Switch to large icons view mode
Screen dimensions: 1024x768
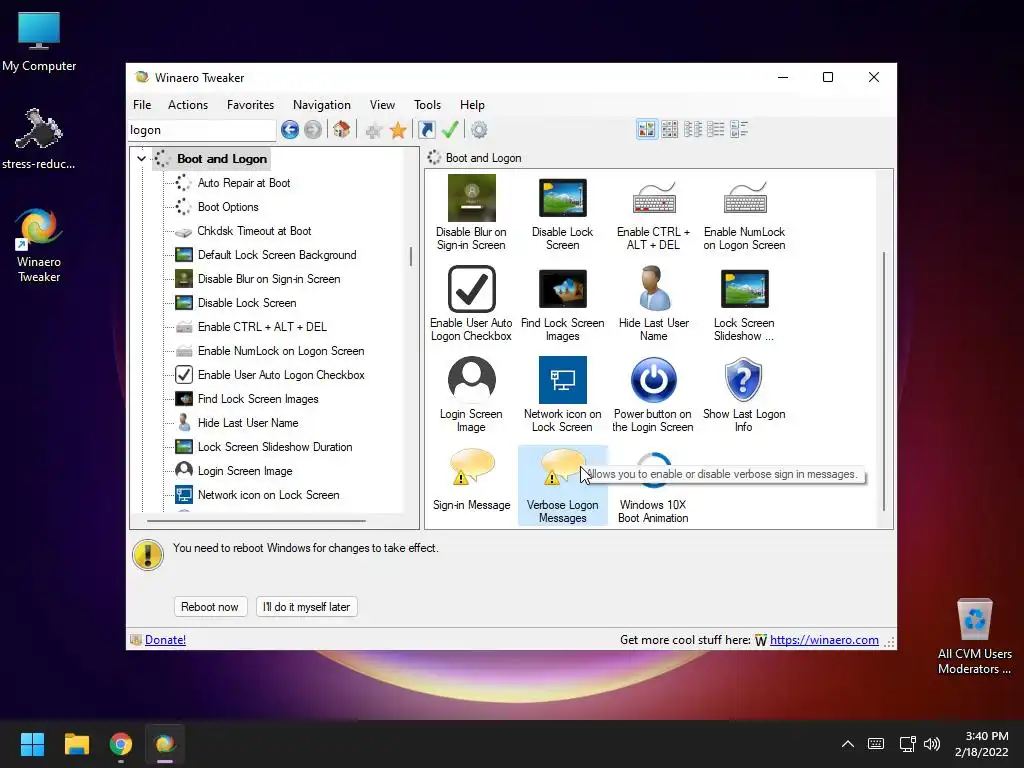point(647,129)
